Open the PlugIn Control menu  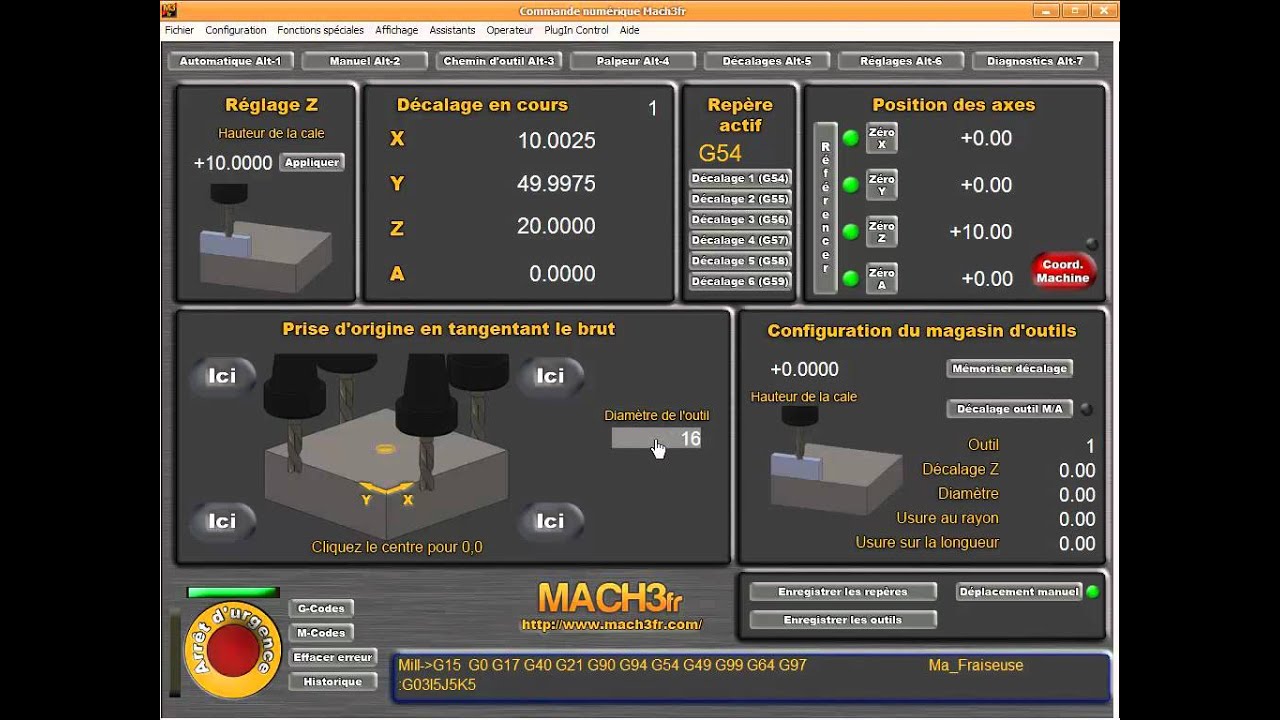(576, 31)
